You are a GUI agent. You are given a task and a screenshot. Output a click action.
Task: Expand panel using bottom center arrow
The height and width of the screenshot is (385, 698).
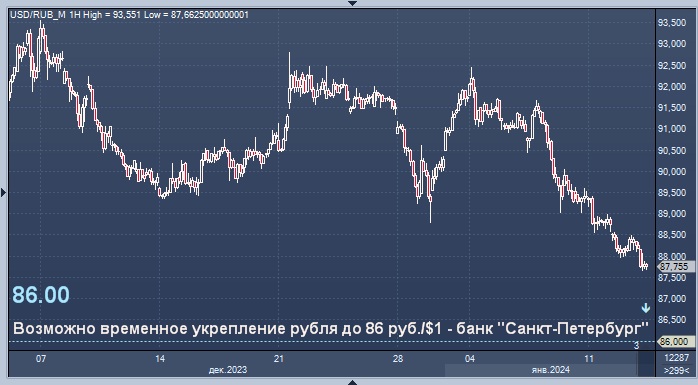[352, 382]
